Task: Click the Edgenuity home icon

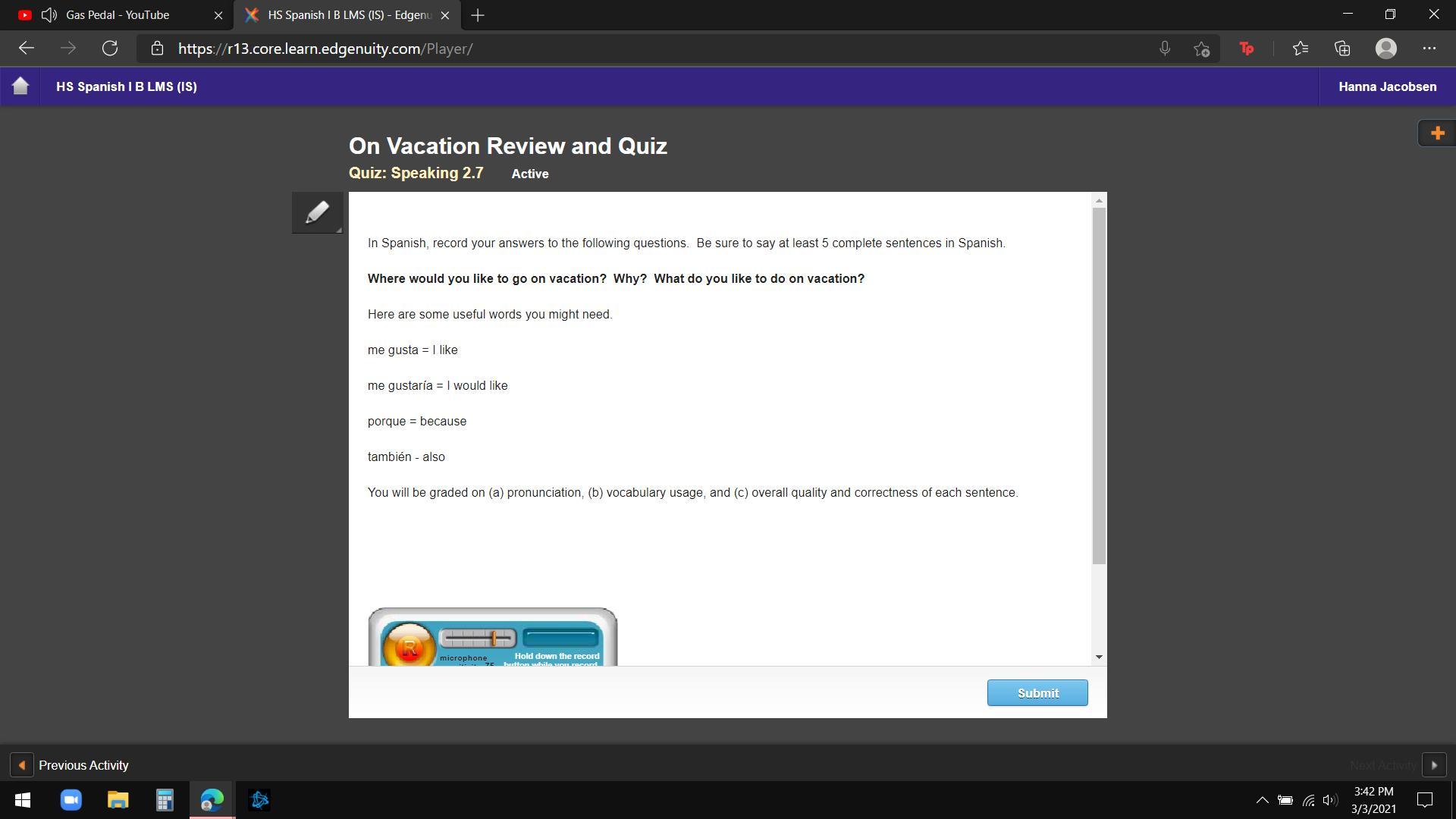Action: [20, 86]
